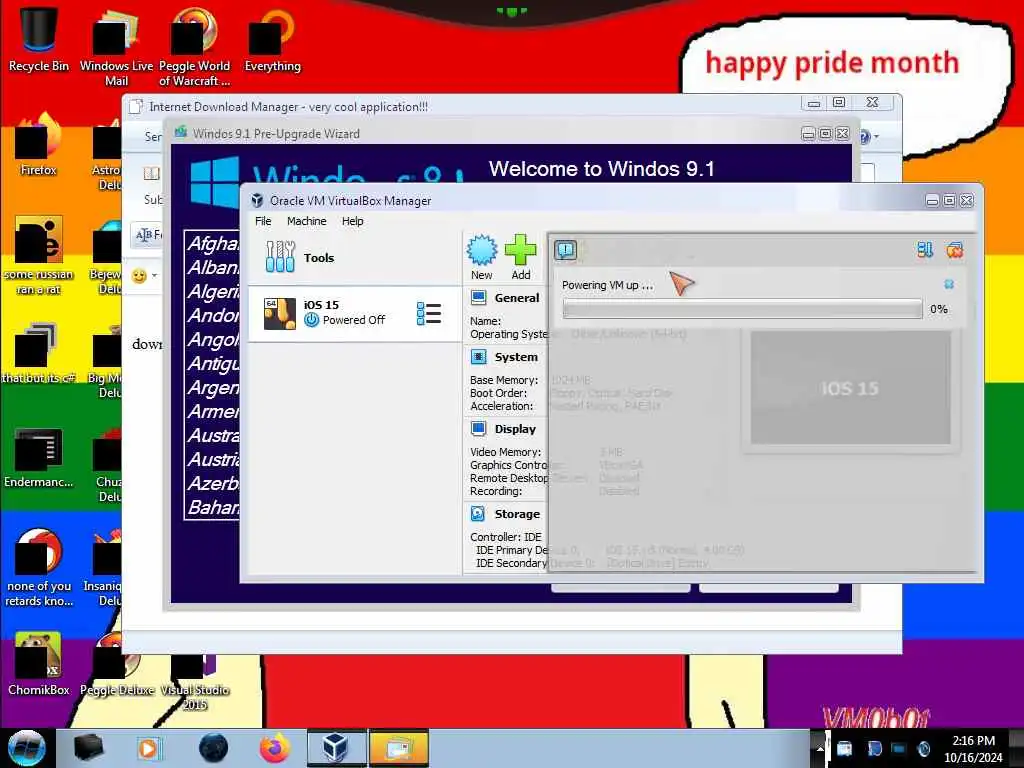
Task: Click the keep finished progresses icon
Action: [925, 250]
